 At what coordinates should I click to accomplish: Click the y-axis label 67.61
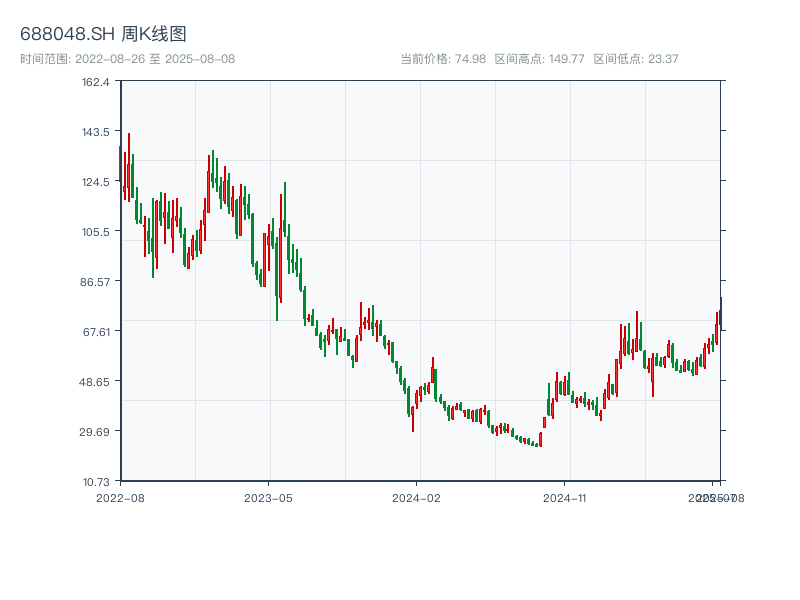click(x=96, y=332)
